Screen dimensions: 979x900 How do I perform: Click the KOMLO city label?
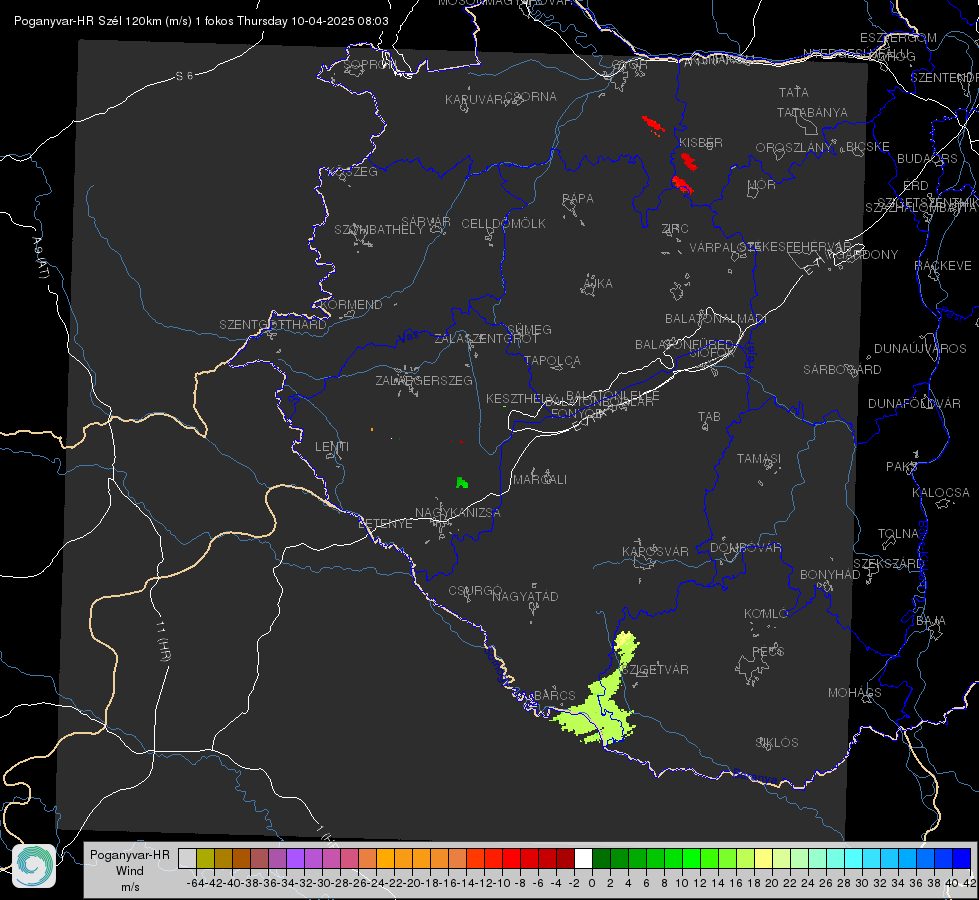(x=766, y=614)
